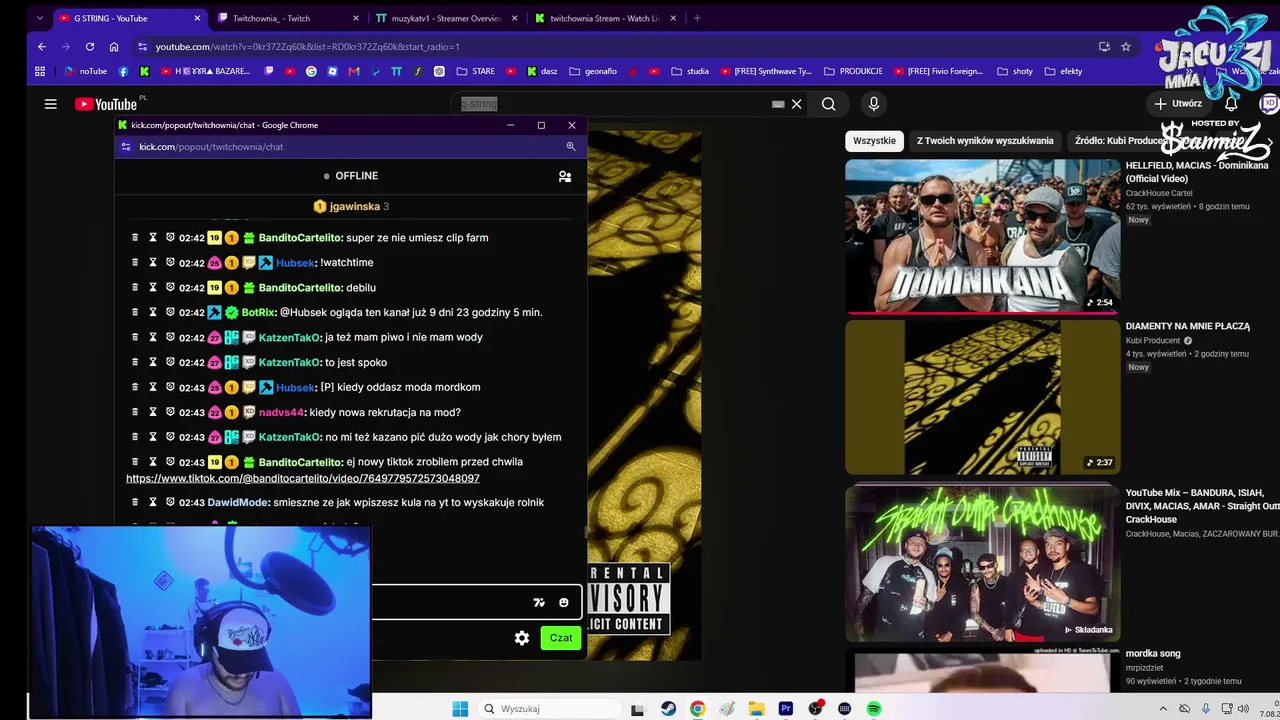This screenshot has width=1280, height=720.
Task: Open the shoty bookmarks folder
Action: click(1015, 72)
